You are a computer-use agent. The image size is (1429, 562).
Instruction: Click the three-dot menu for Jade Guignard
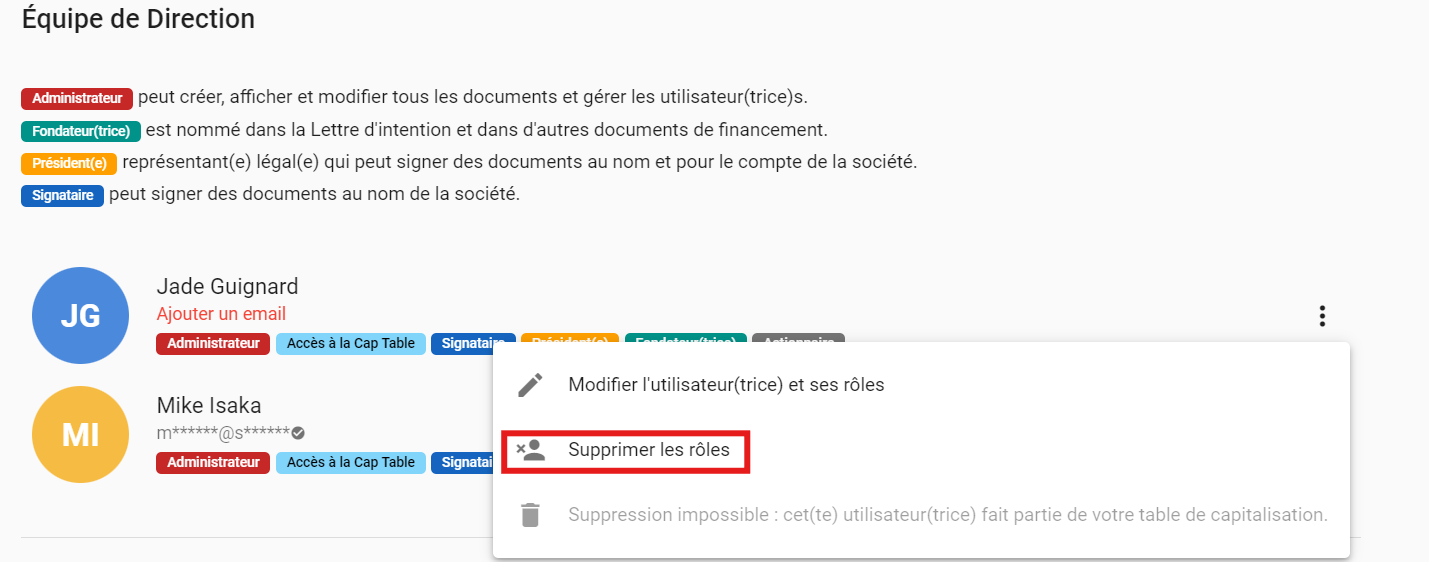(1322, 317)
